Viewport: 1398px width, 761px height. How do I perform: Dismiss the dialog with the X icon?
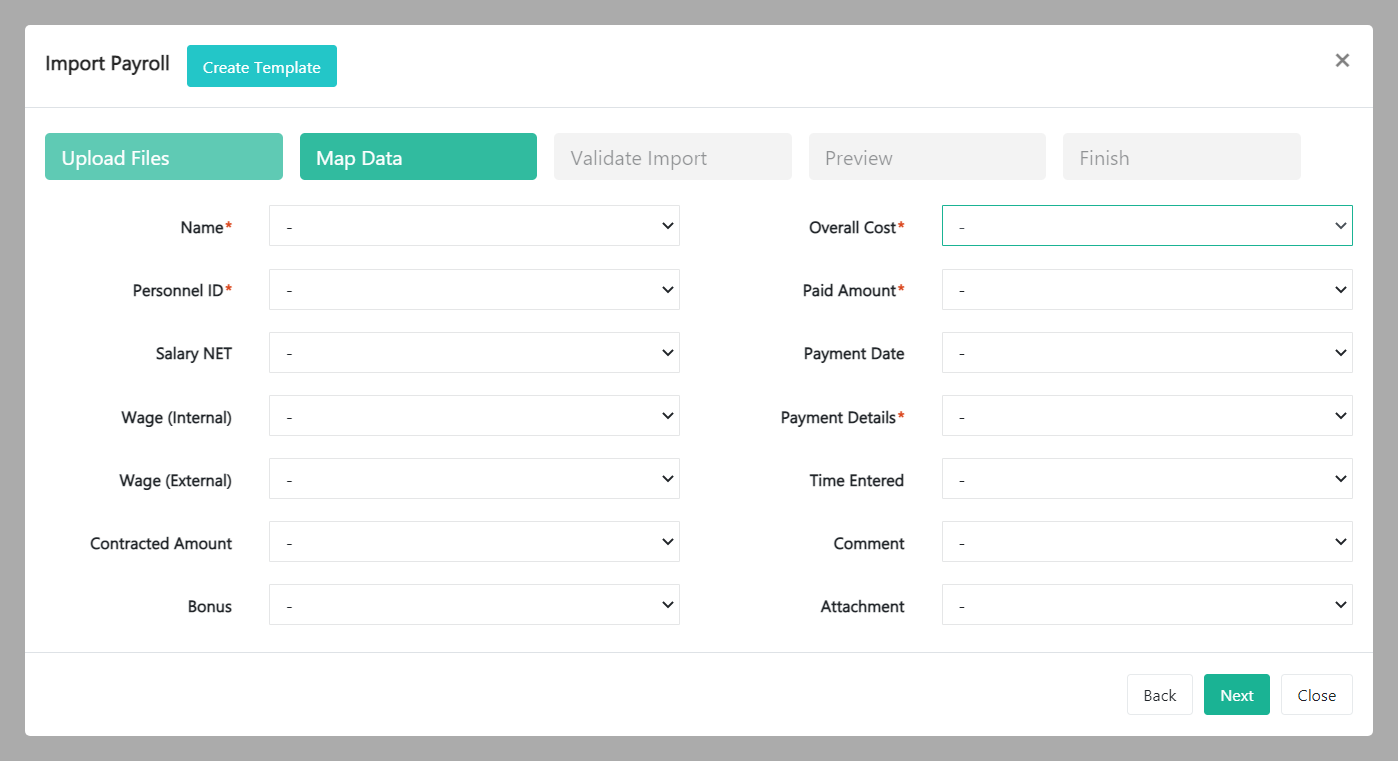pyautogui.click(x=1342, y=60)
